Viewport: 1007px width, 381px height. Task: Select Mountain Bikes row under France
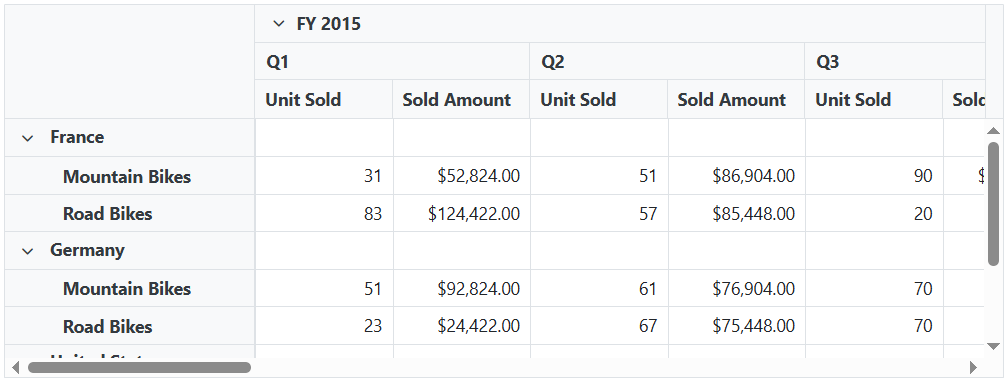tap(127, 176)
